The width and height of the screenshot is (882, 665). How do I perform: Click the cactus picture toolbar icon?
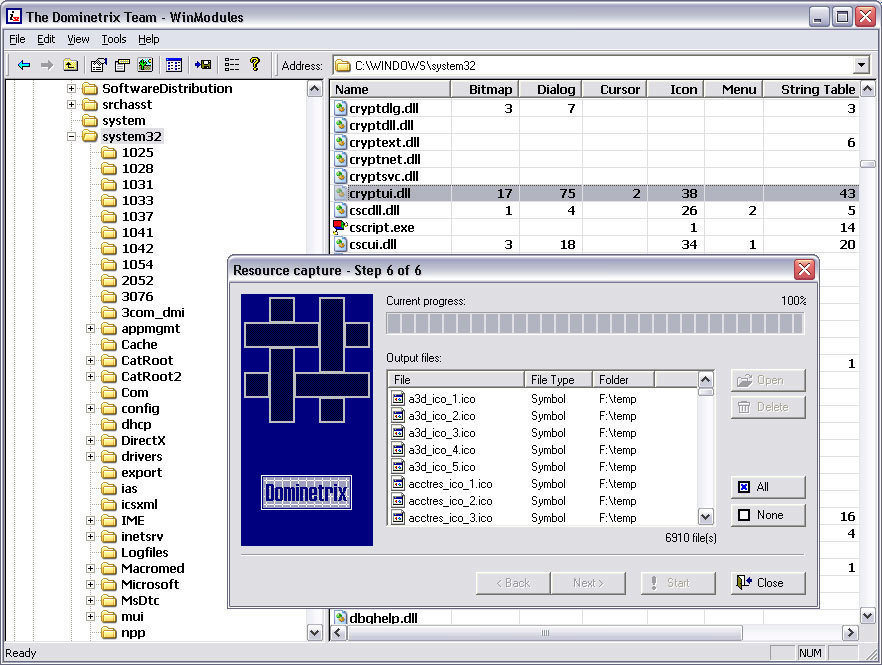point(145,65)
